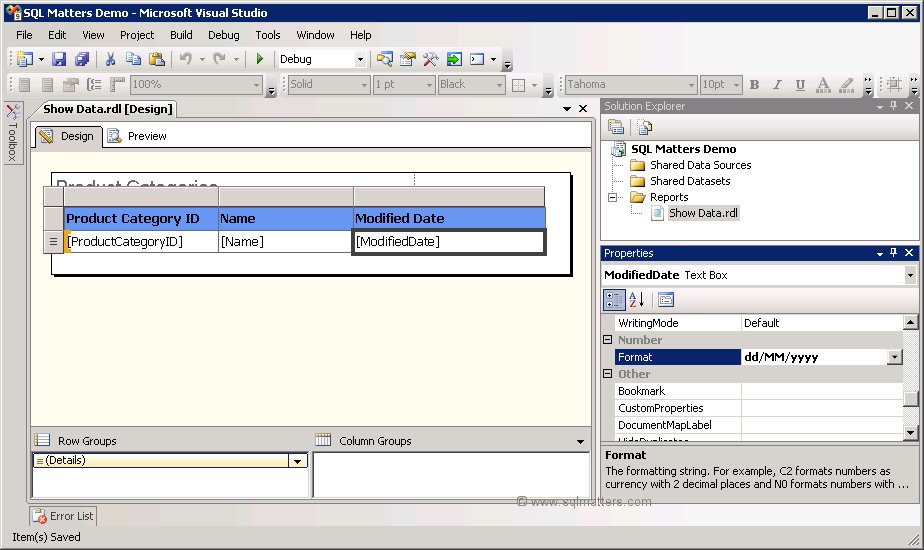The image size is (924, 550).
Task: Open the Toolbox hammer and wrench icon
Action: (x=431, y=59)
